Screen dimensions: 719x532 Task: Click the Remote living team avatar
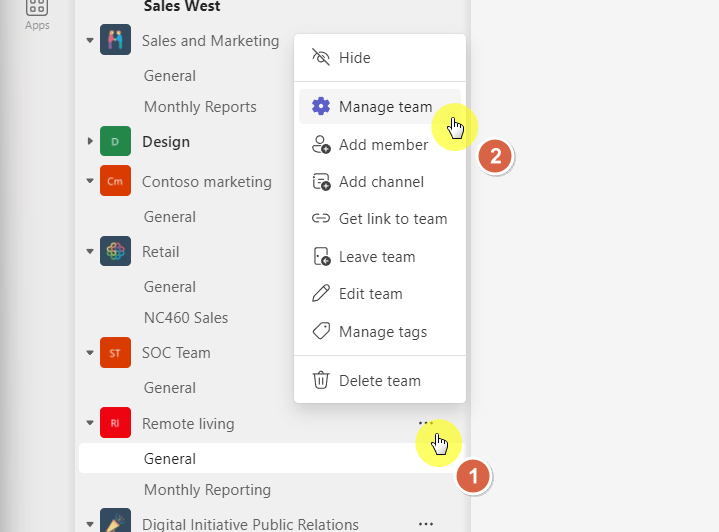(115, 422)
